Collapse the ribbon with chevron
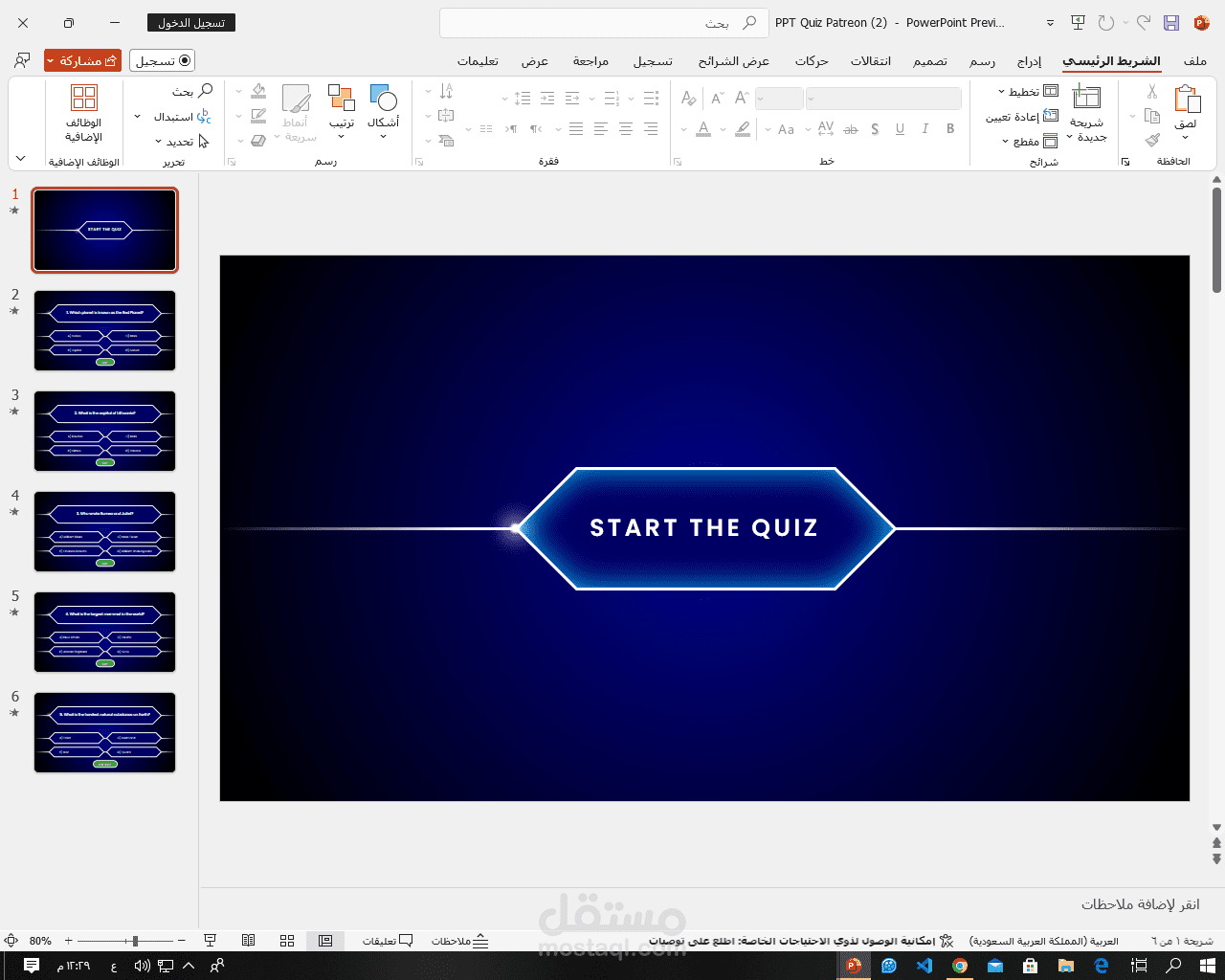The width and height of the screenshot is (1225, 980). pos(21,158)
